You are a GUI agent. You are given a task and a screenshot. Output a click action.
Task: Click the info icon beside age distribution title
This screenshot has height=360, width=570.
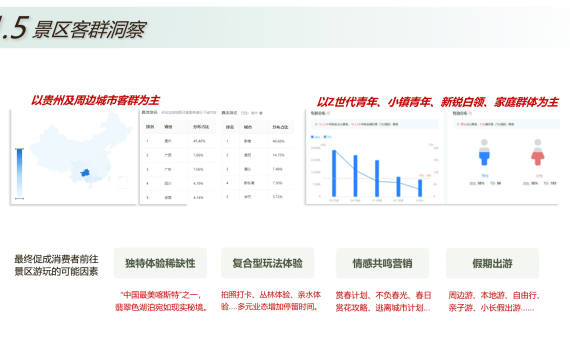click(329, 113)
